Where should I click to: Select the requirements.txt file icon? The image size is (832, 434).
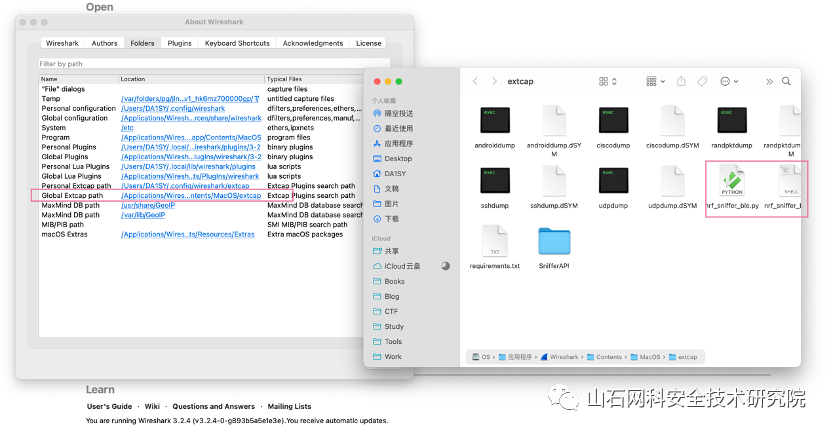pos(495,241)
